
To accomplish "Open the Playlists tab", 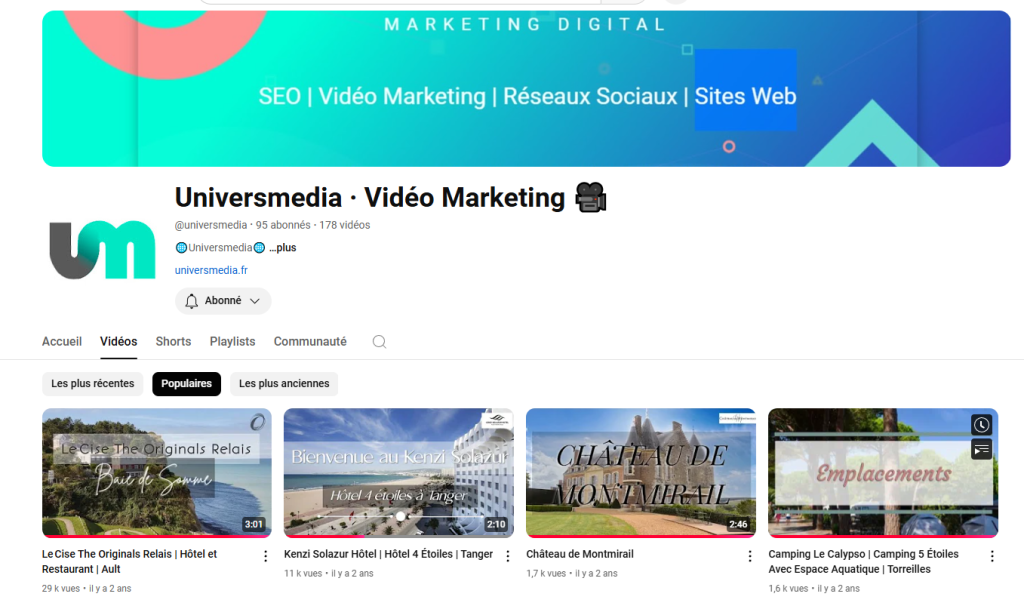I will [x=232, y=342].
